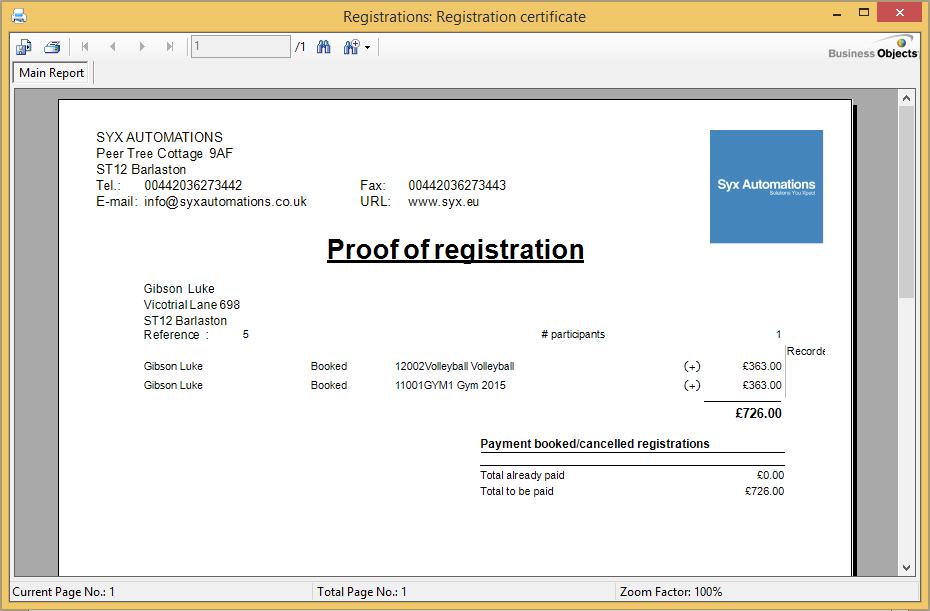
Task: Print the report using the printer icon
Action: coord(52,47)
